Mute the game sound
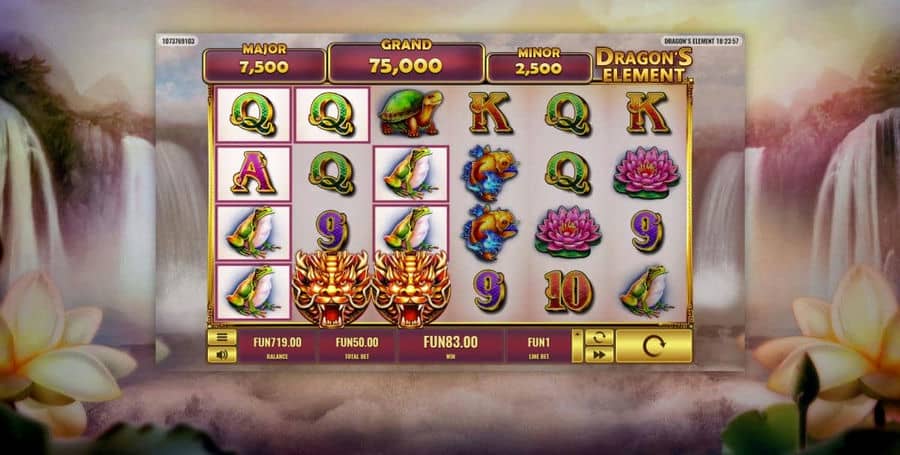The width and height of the screenshot is (900, 455). [222, 355]
